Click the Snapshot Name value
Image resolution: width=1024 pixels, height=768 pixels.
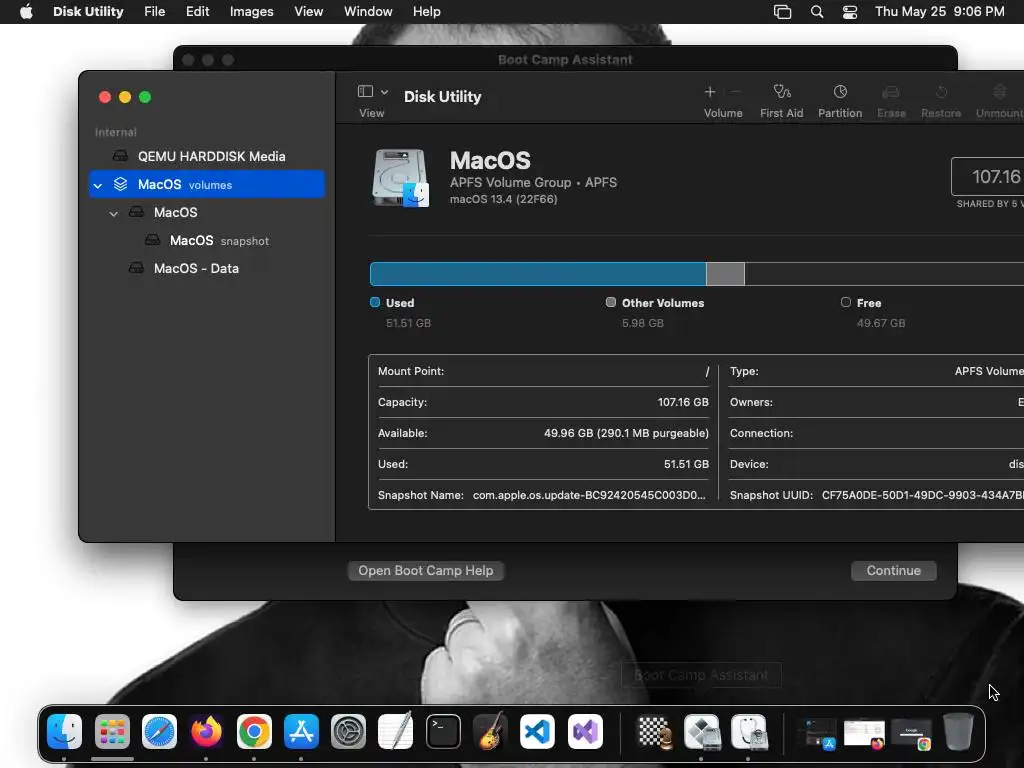coord(589,495)
